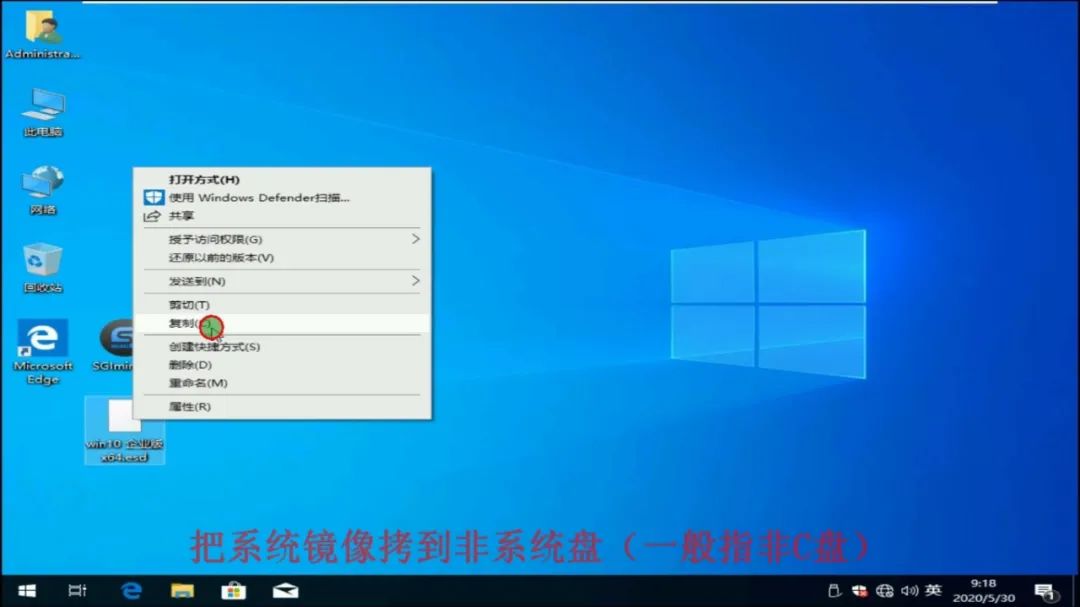The width and height of the screenshot is (1080, 607).
Task: Switch the input method language indicator
Action: pos(933,590)
